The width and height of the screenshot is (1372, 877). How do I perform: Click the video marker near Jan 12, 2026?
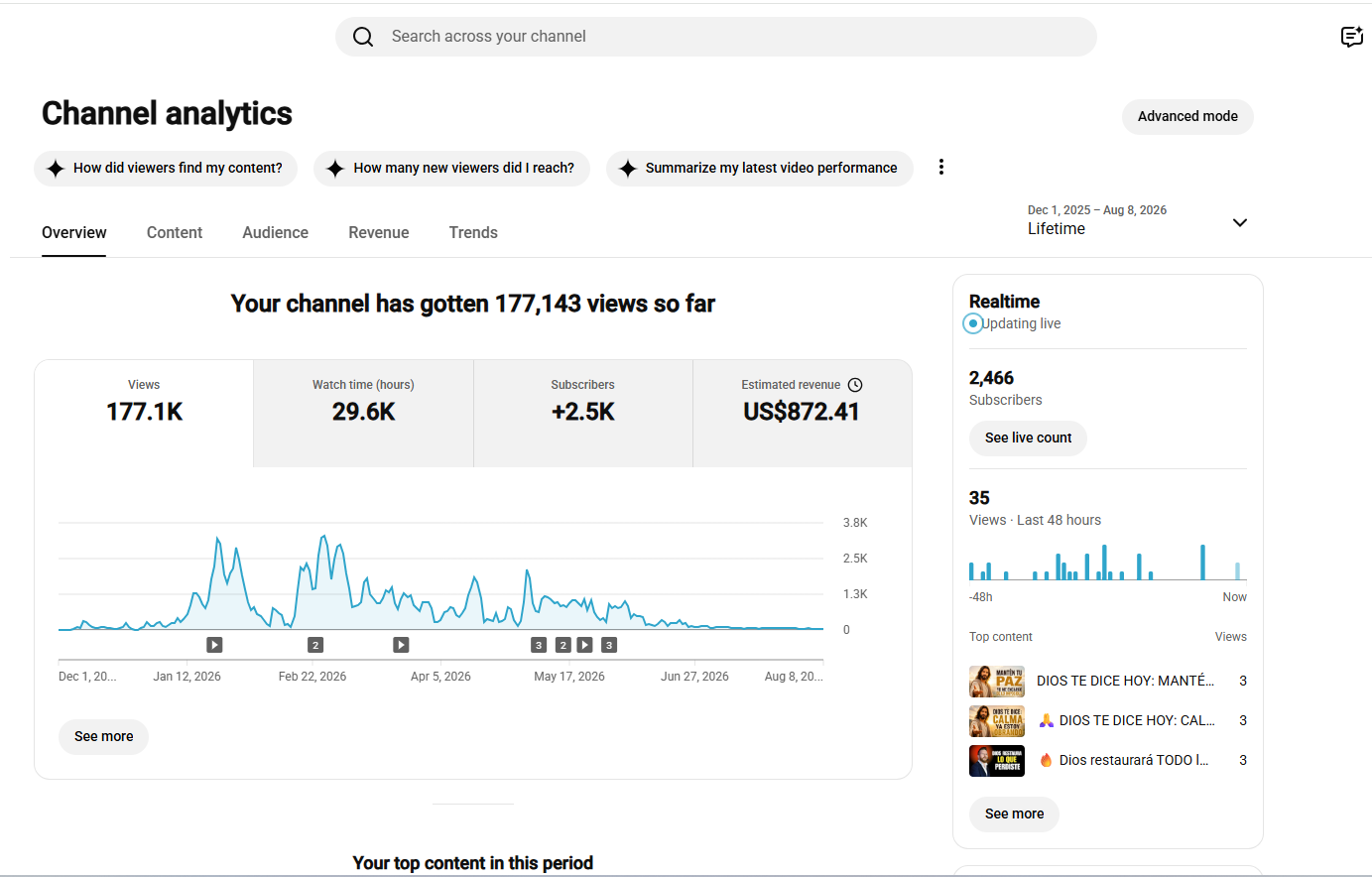214,645
